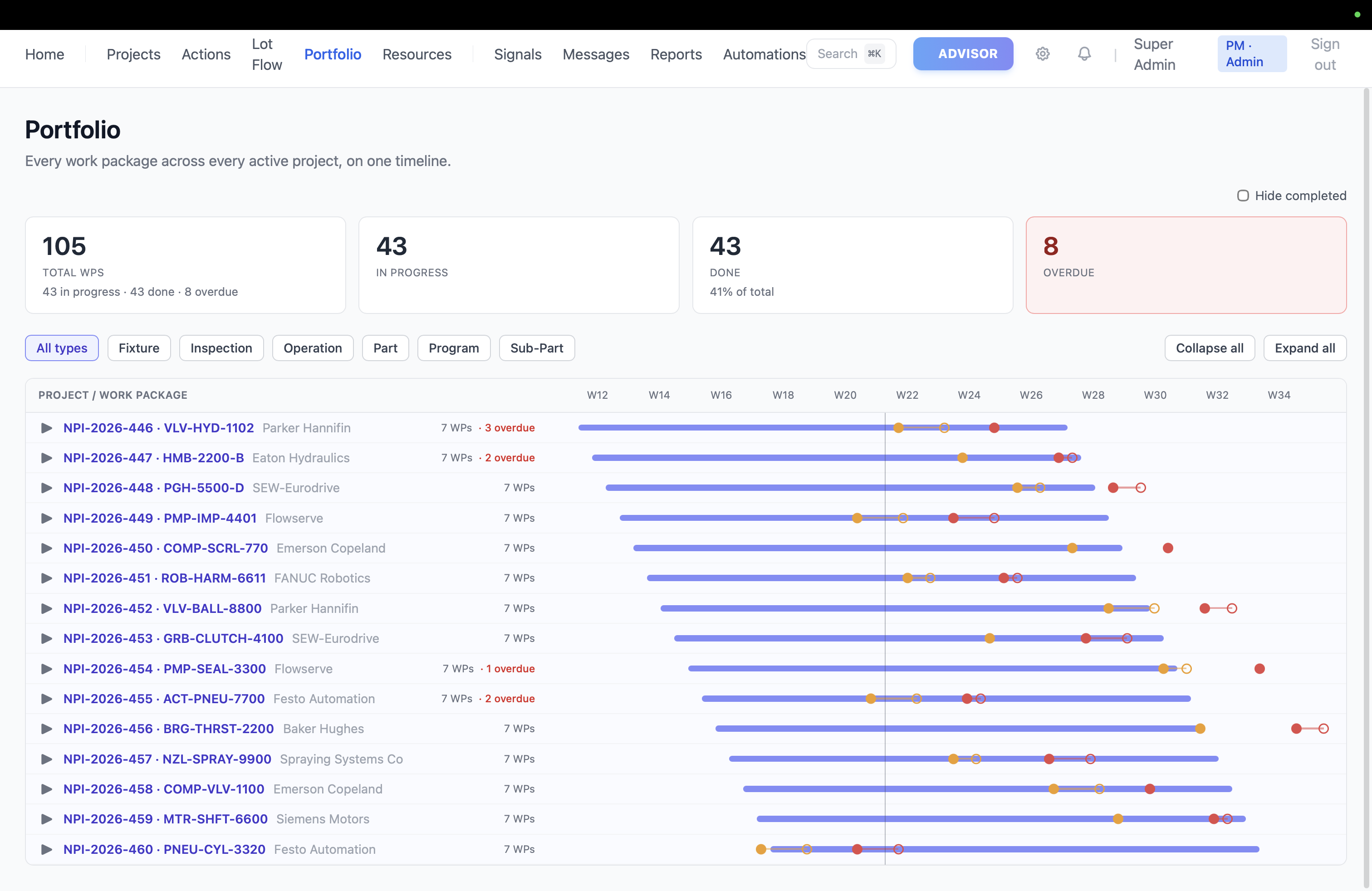The image size is (1372, 891).
Task: Click the 43 Done summary card
Action: coord(853,265)
